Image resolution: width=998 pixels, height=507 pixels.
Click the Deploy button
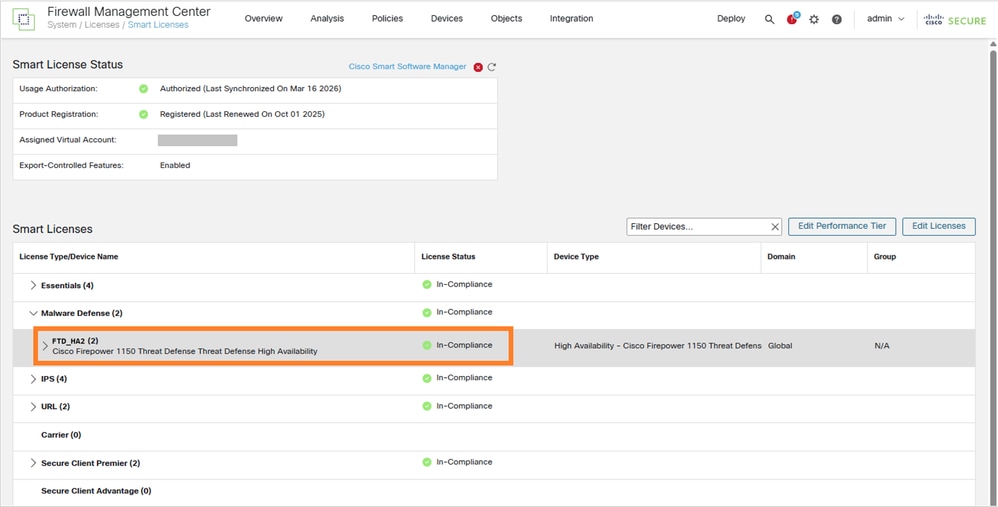pyautogui.click(x=731, y=18)
